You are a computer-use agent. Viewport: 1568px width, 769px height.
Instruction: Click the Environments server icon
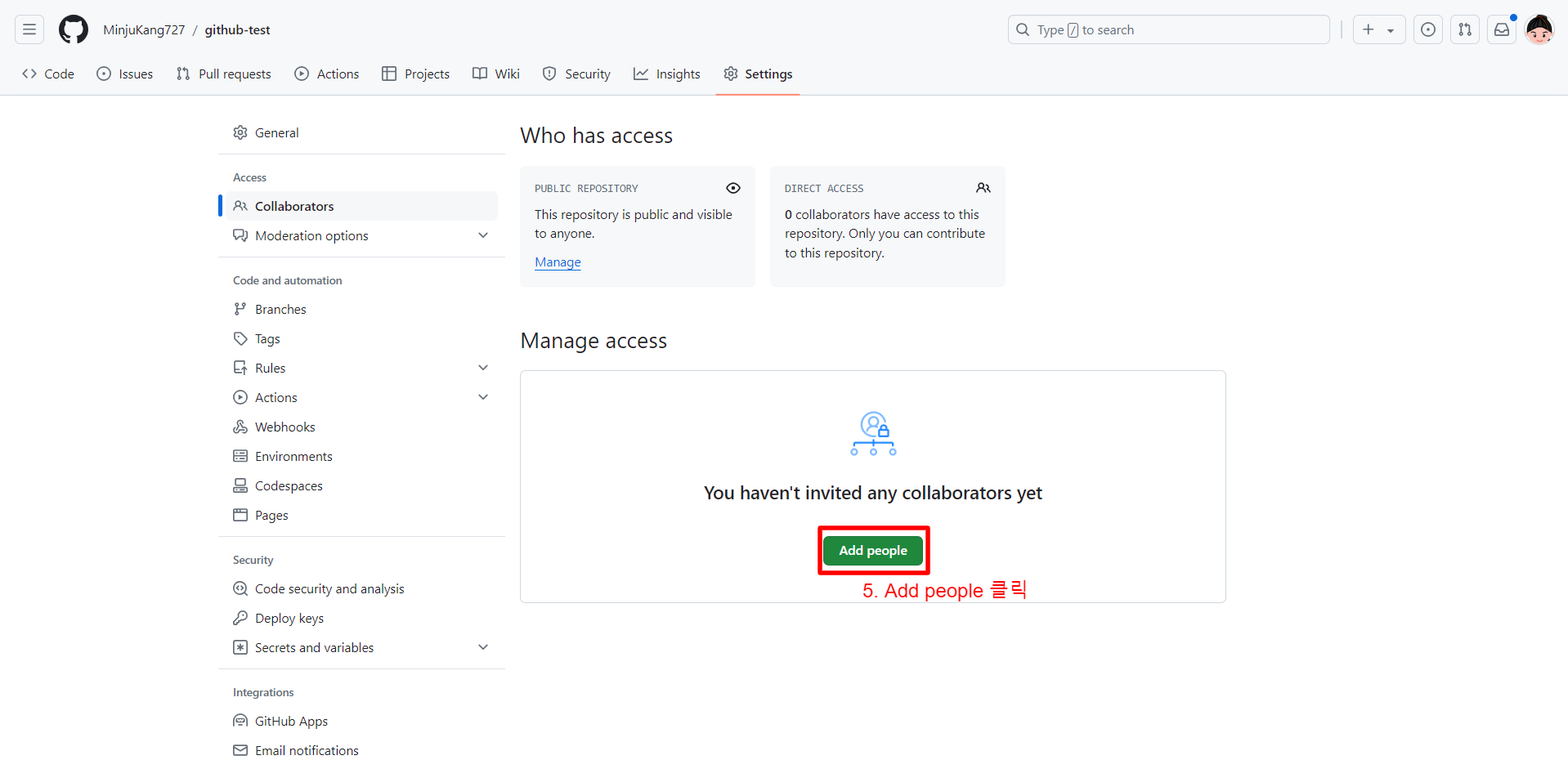coord(240,456)
